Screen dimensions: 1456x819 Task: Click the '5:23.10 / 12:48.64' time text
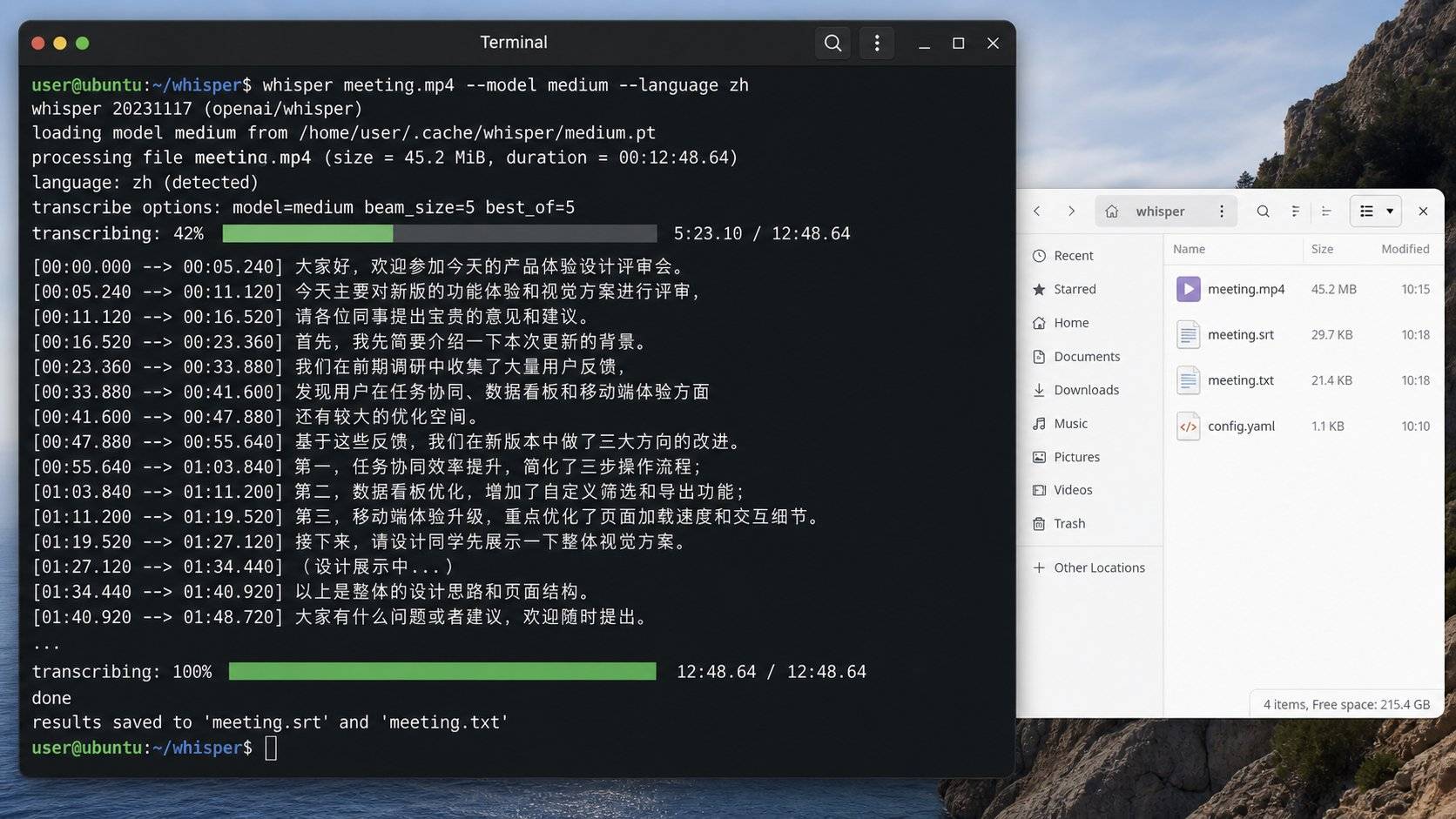(762, 233)
